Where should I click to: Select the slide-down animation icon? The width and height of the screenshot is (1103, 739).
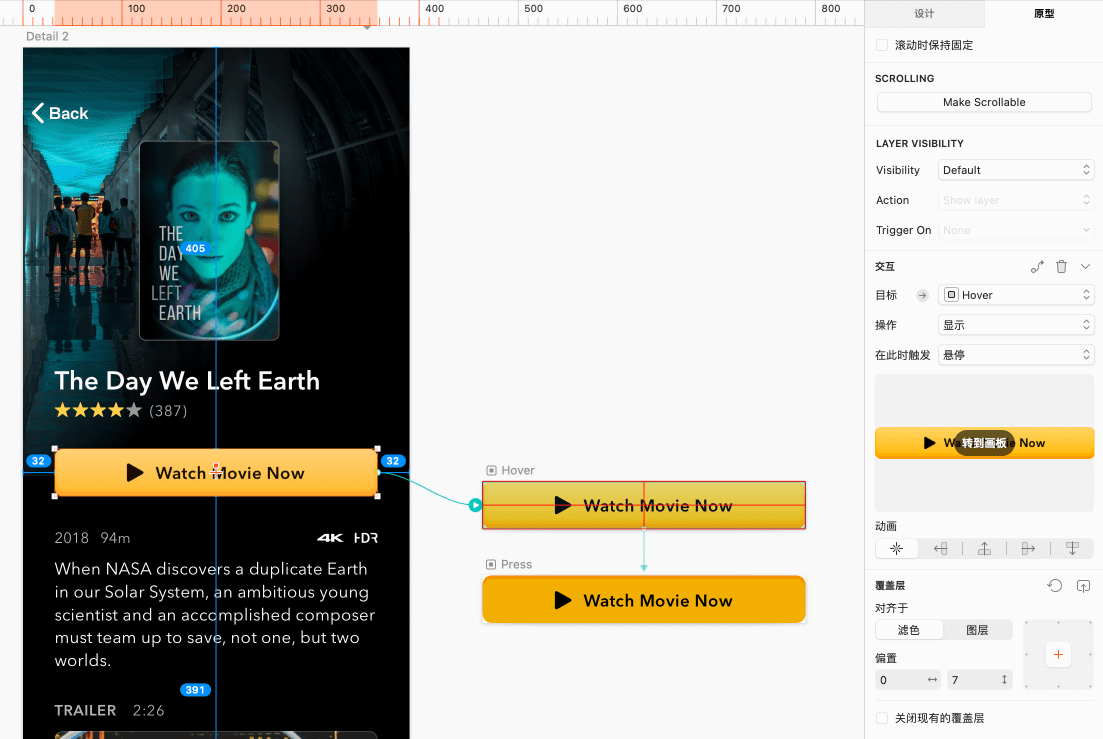pos(1071,548)
